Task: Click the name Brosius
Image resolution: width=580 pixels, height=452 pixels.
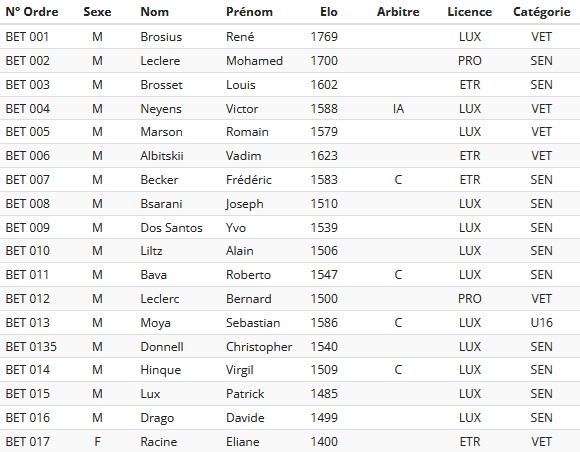Action: coord(161,37)
